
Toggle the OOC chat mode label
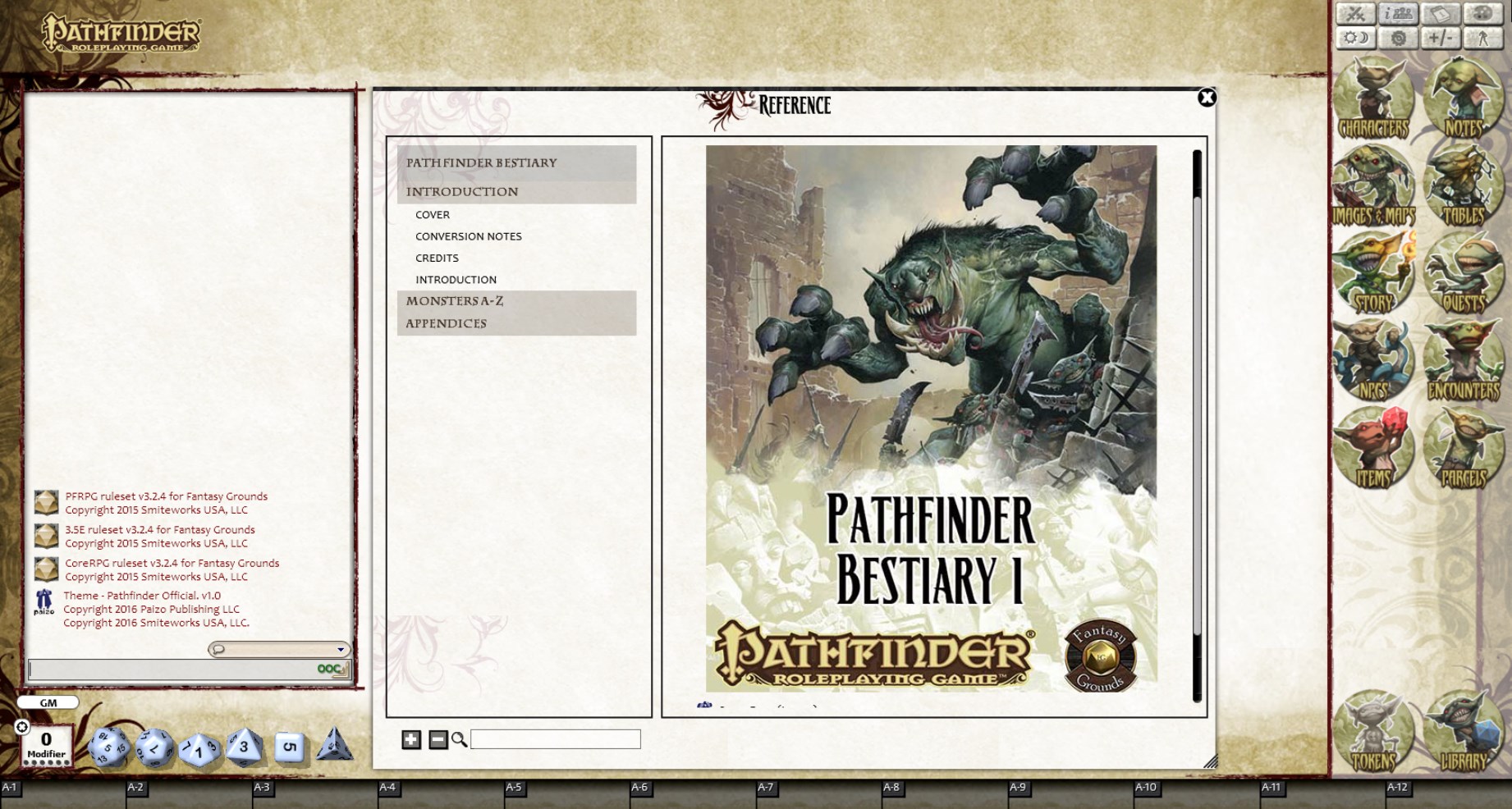330,669
